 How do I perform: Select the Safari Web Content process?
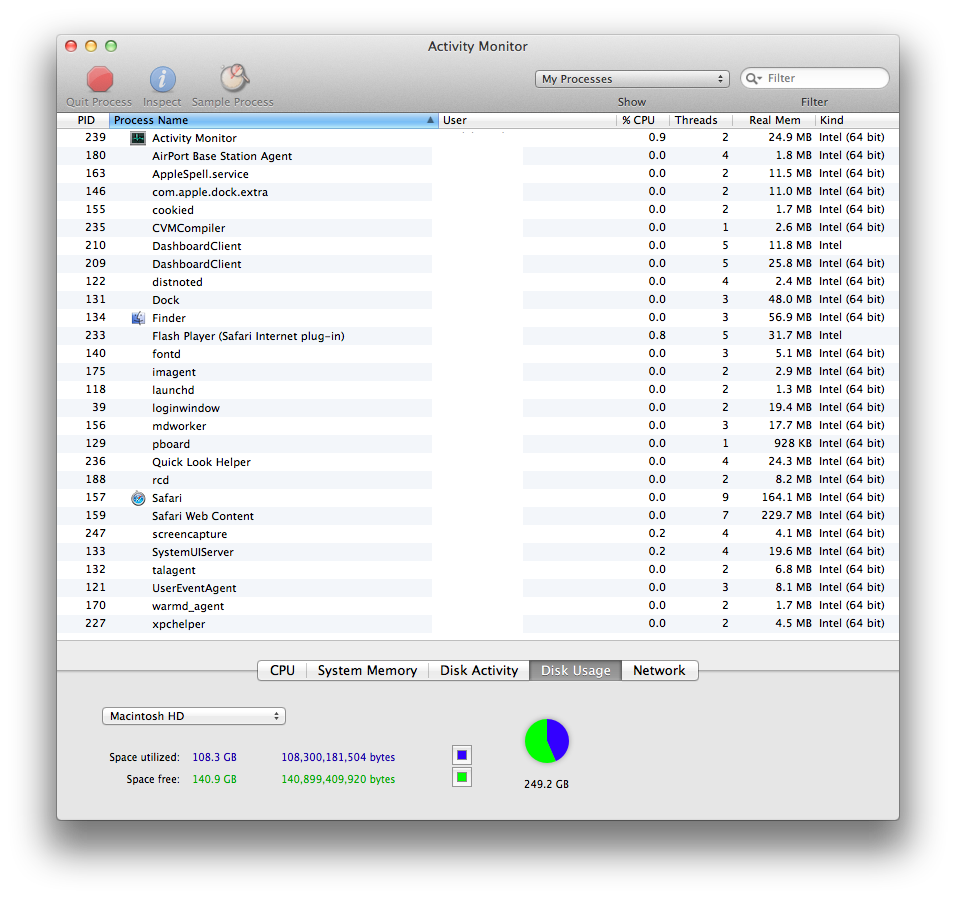[x=478, y=516]
